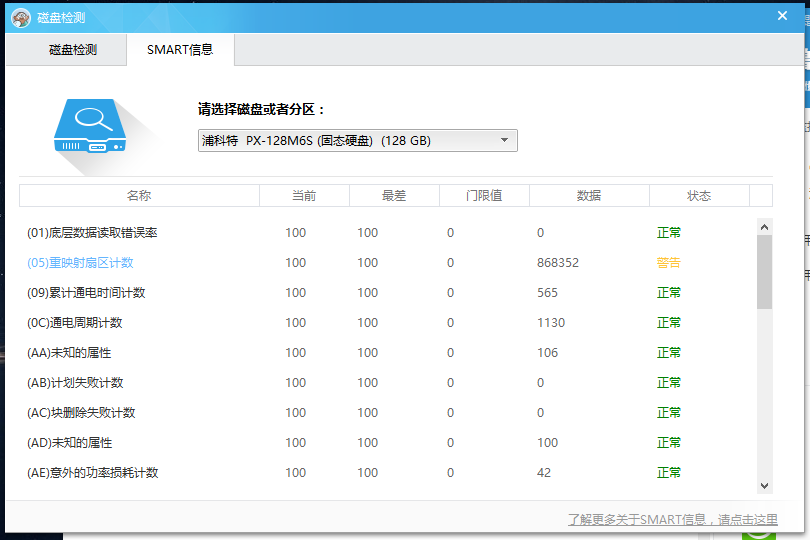Select the (09)累计通电时间计数 row
Viewport: 810px width, 540px height.
86,293
